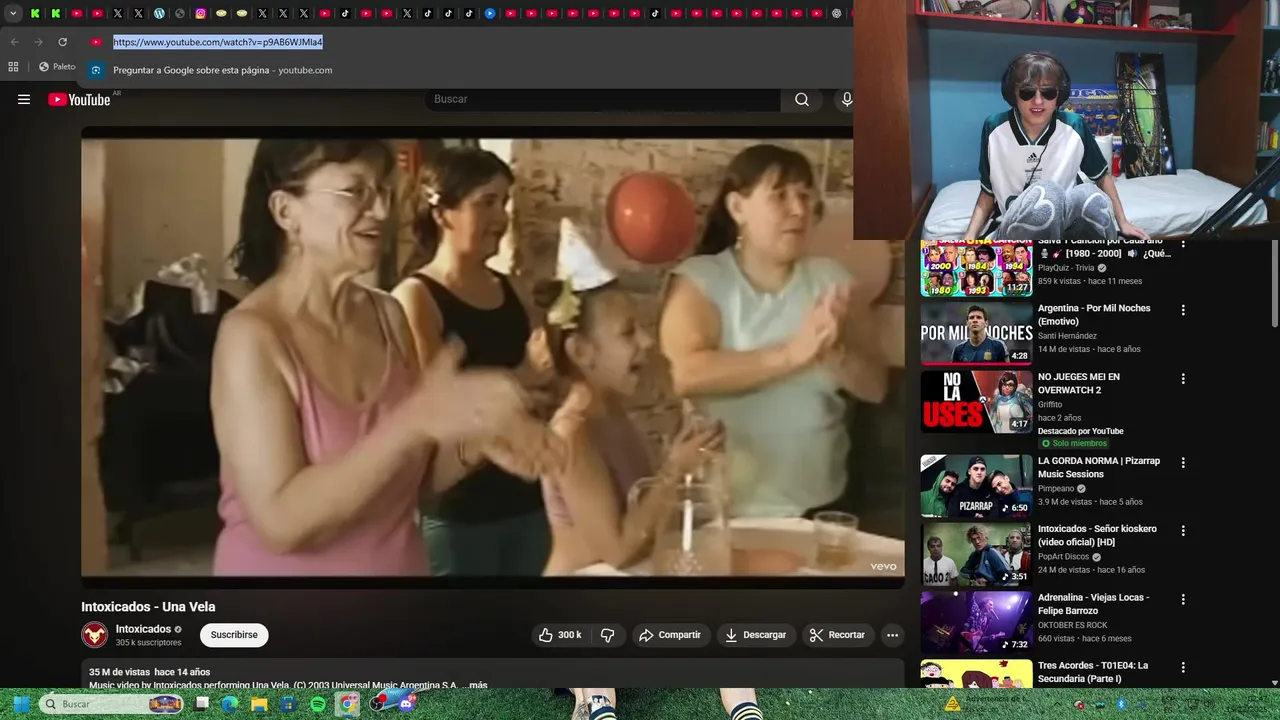Click the Recortar clip button

[x=837, y=635]
